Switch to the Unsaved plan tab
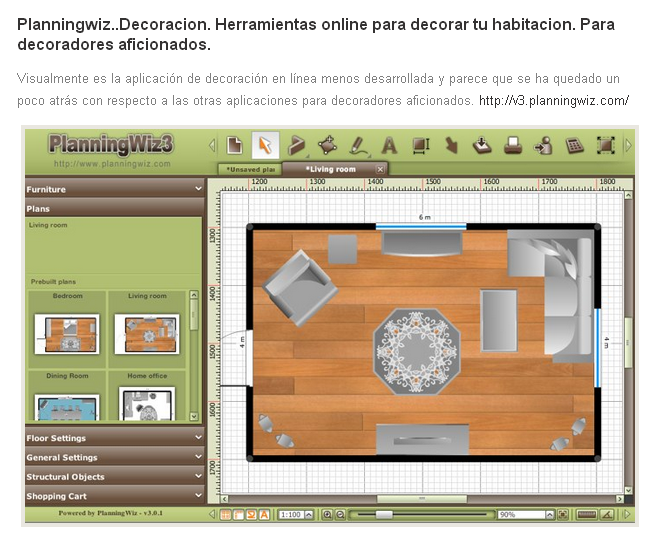Screen dimensions: 651x541 coord(250,169)
